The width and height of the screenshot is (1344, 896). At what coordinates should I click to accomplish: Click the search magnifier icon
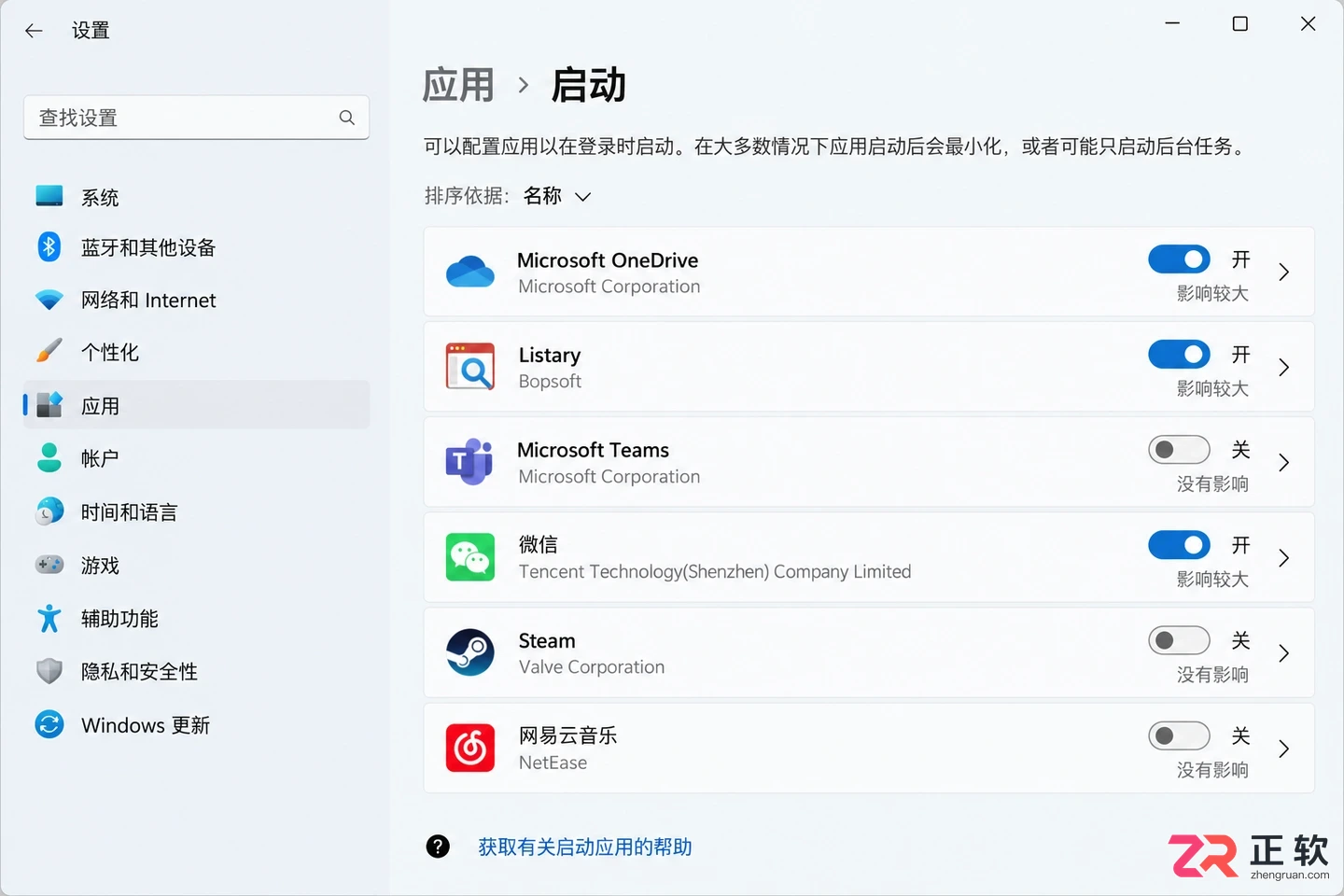pyautogui.click(x=347, y=118)
